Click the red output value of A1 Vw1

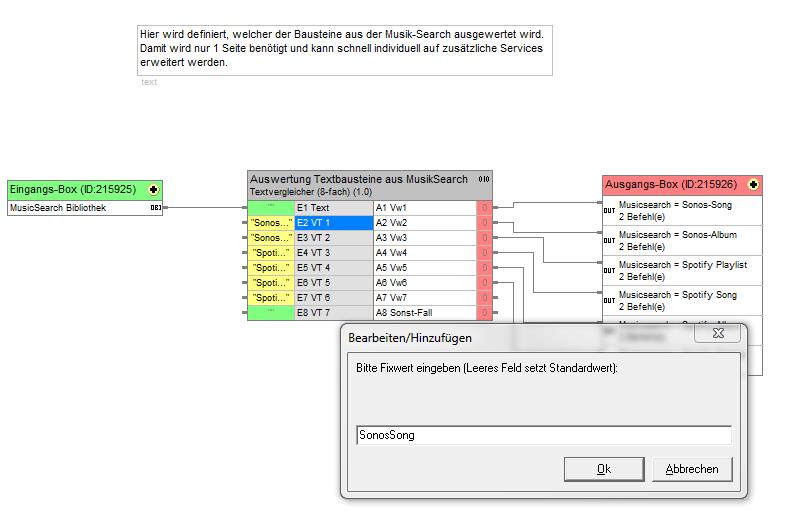pos(484,208)
